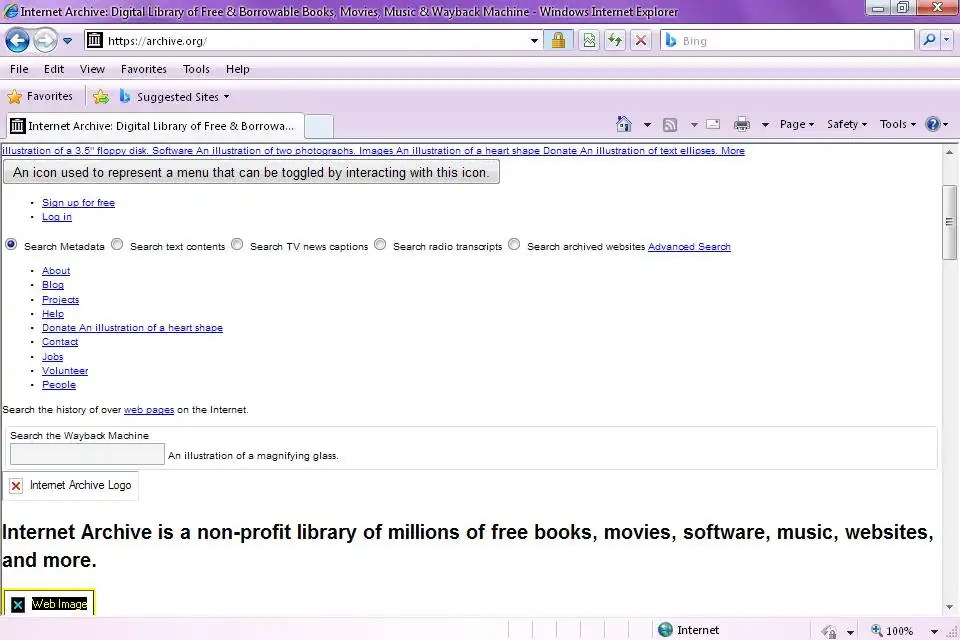
Task: Open the Favorites star panel button
Action: pyautogui.click(x=40, y=96)
